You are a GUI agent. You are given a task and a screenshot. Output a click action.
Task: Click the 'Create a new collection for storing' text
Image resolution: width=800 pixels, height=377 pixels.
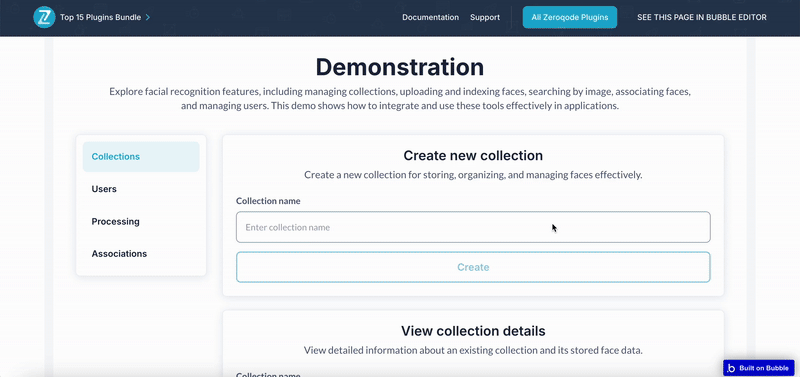click(x=473, y=175)
